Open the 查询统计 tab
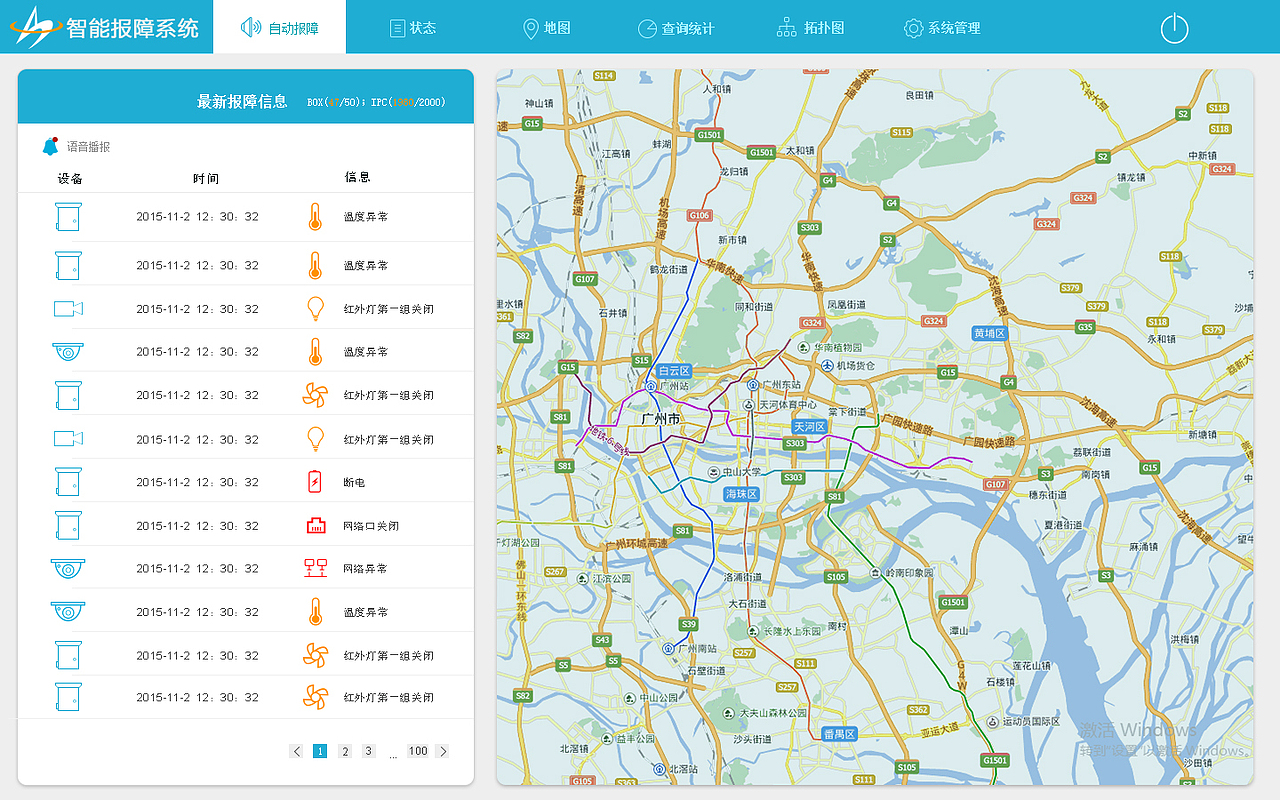The image size is (1280, 800). coord(676,28)
